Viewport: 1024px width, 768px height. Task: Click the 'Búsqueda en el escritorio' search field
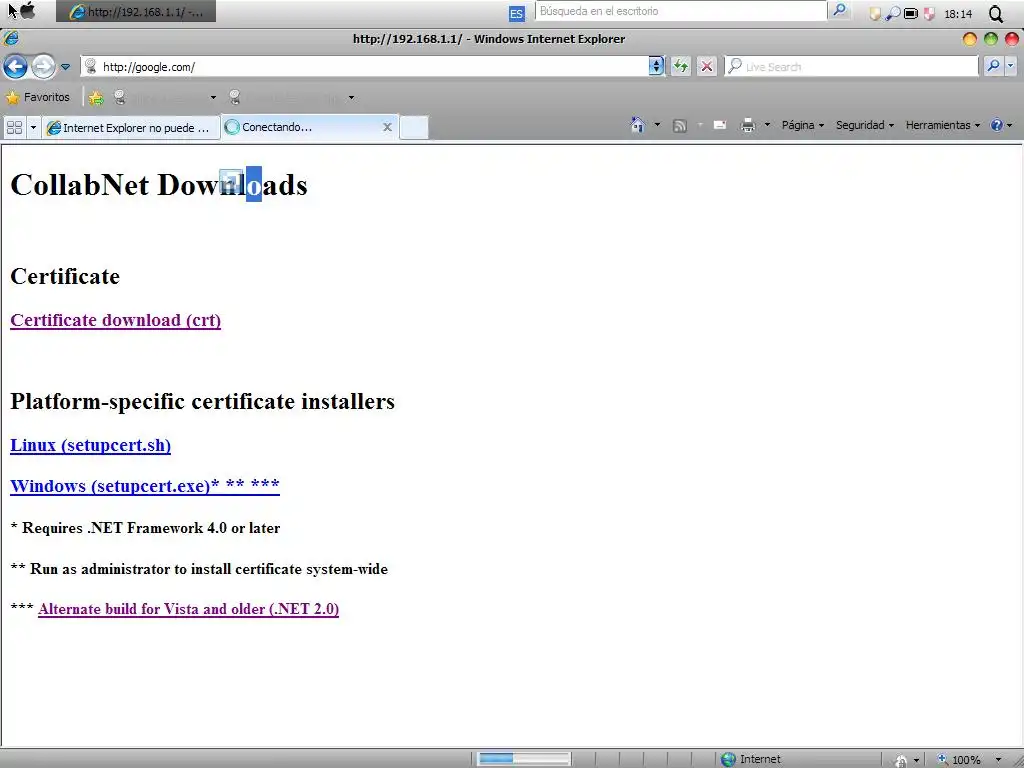tap(681, 11)
